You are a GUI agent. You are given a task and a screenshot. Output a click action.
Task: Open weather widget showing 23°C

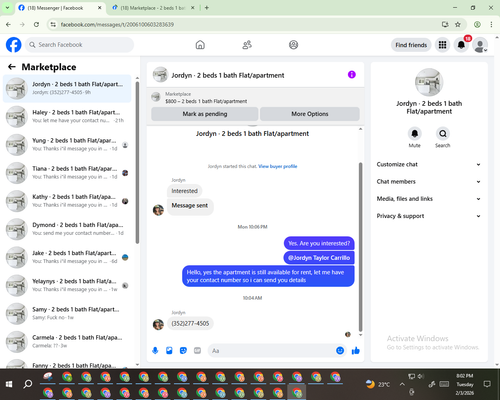click(378, 384)
